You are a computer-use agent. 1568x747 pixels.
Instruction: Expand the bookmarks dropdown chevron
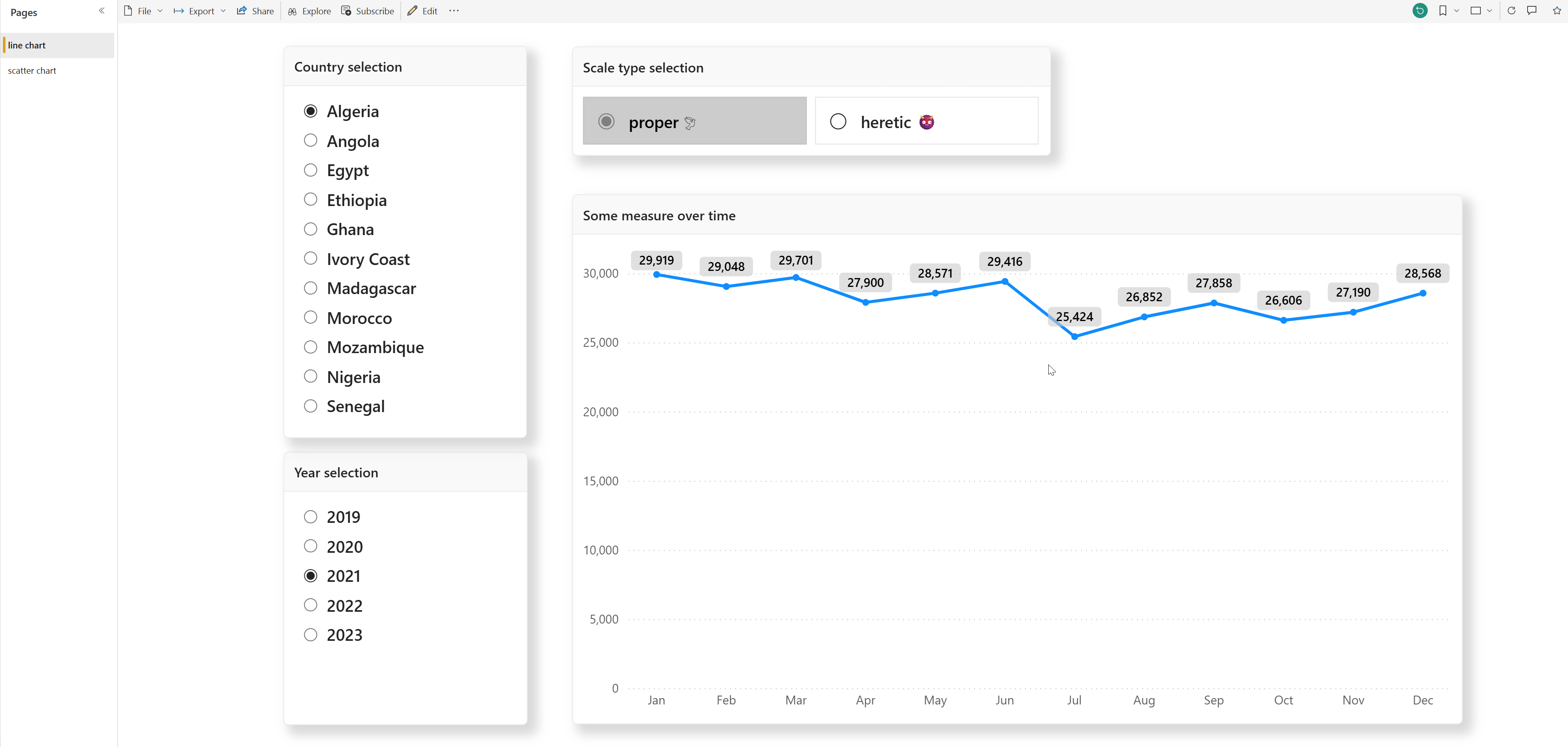click(1456, 11)
